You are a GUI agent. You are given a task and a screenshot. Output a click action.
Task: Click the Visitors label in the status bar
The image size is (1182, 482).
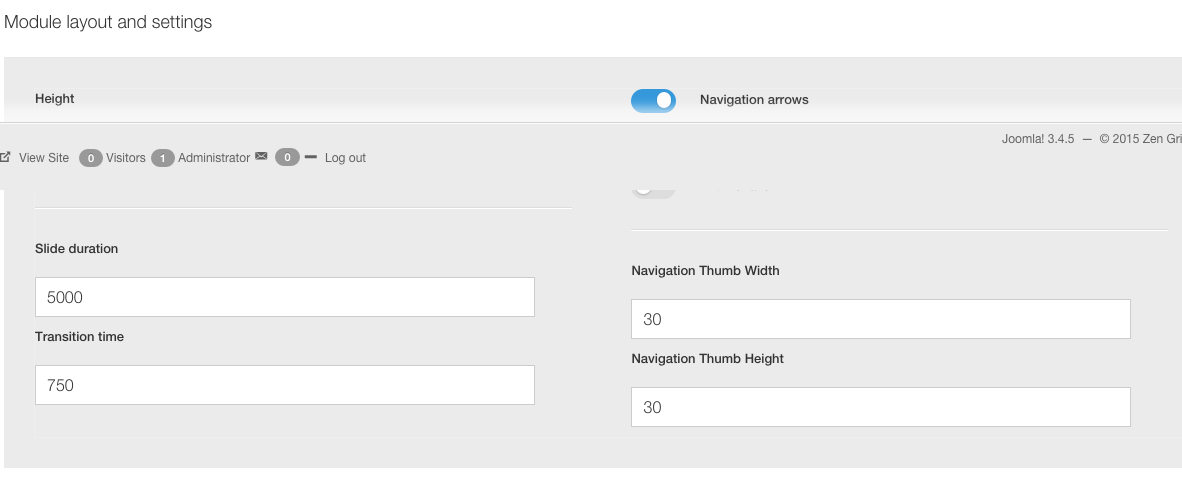126,158
